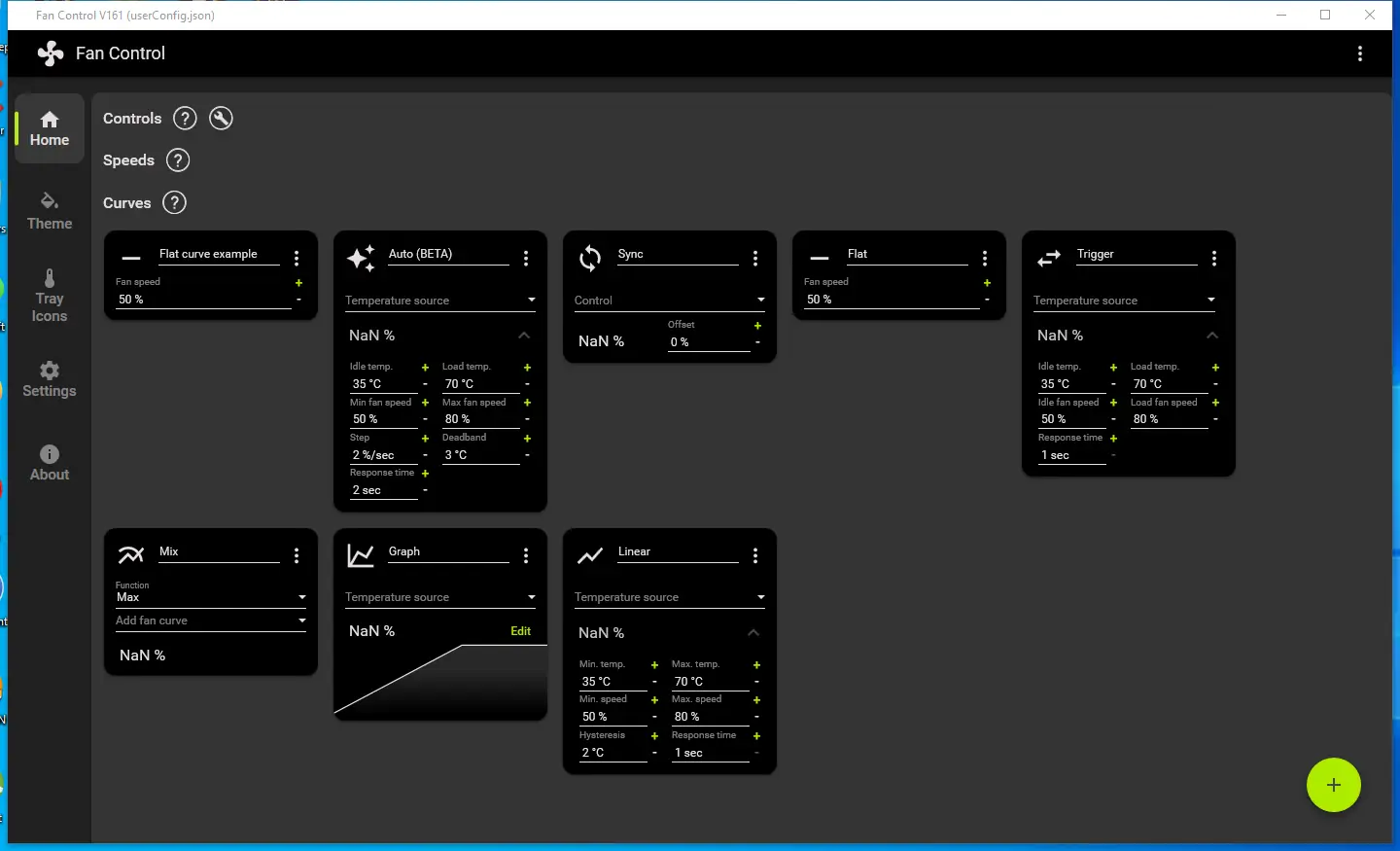Open the Flat card options menu

coord(985,258)
